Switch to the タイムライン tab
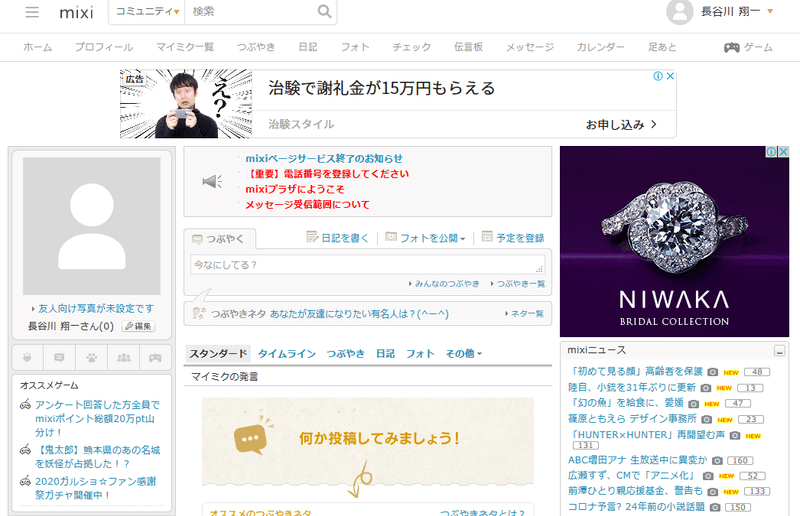 coord(287,354)
